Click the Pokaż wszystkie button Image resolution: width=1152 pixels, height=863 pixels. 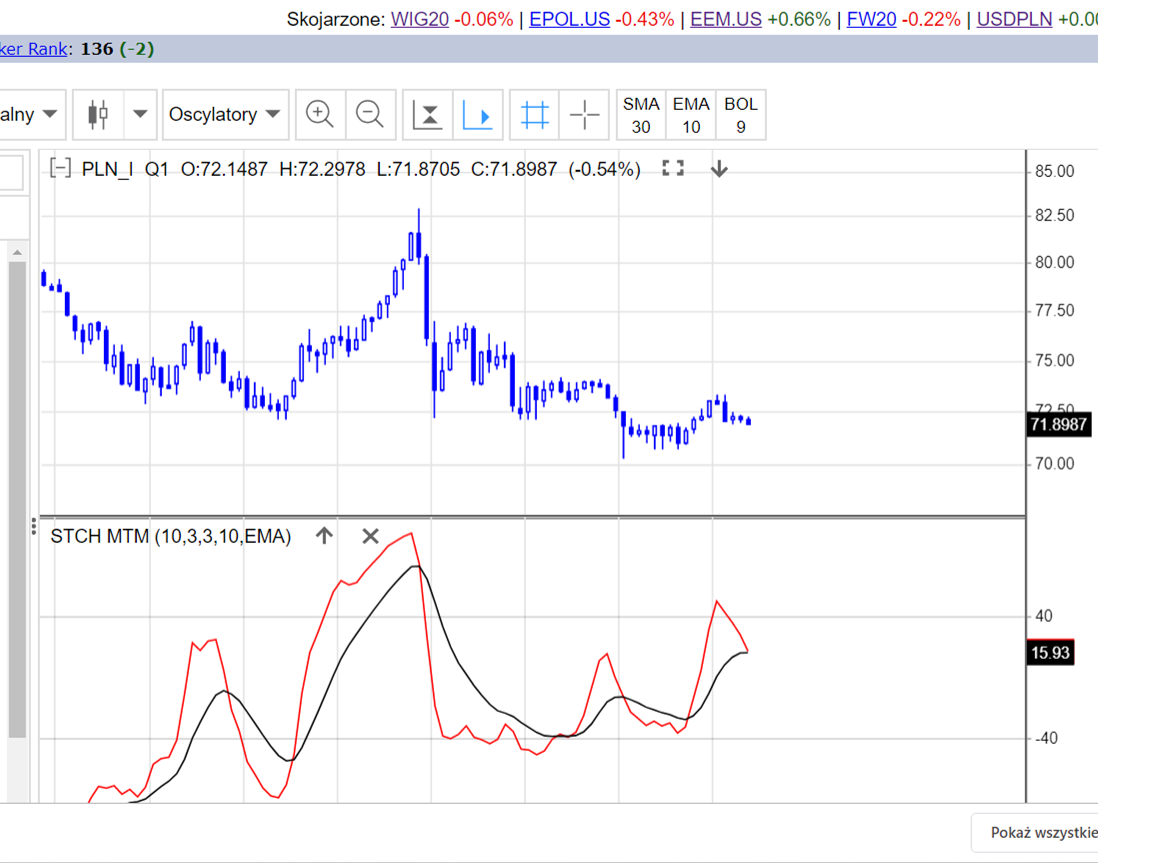click(x=1043, y=833)
